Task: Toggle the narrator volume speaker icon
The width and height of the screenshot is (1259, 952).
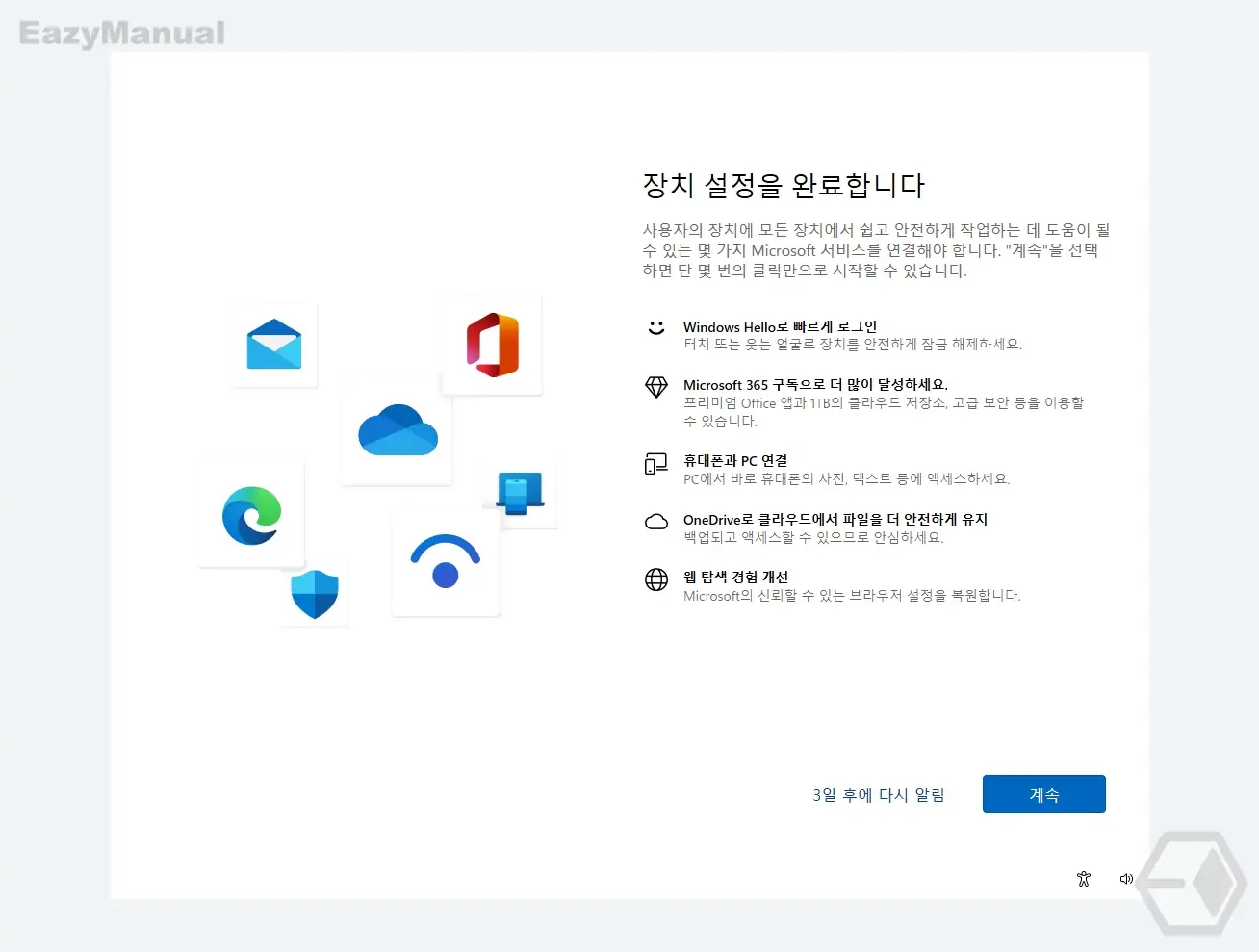Action: coord(1126,879)
